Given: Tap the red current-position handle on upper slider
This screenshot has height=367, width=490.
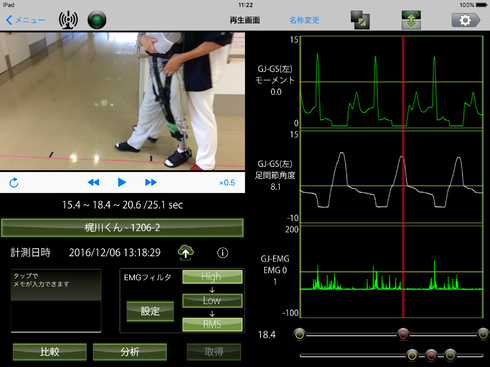Looking at the screenshot, I should click(403, 334).
